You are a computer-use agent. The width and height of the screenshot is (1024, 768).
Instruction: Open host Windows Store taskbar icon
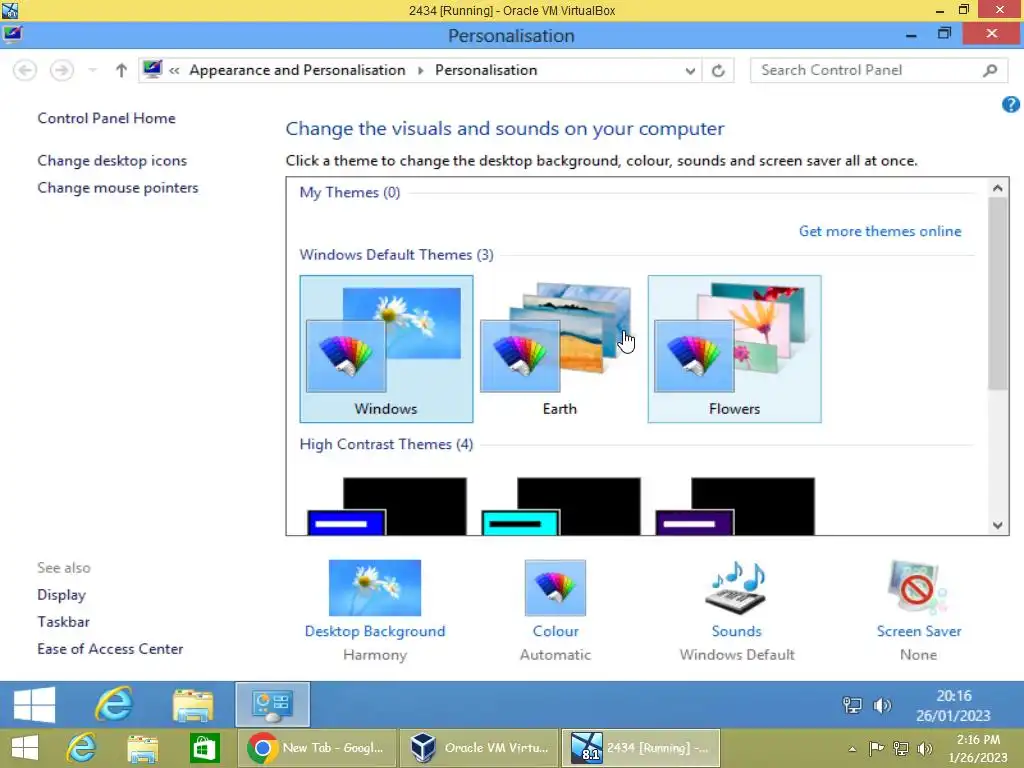[x=204, y=748]
